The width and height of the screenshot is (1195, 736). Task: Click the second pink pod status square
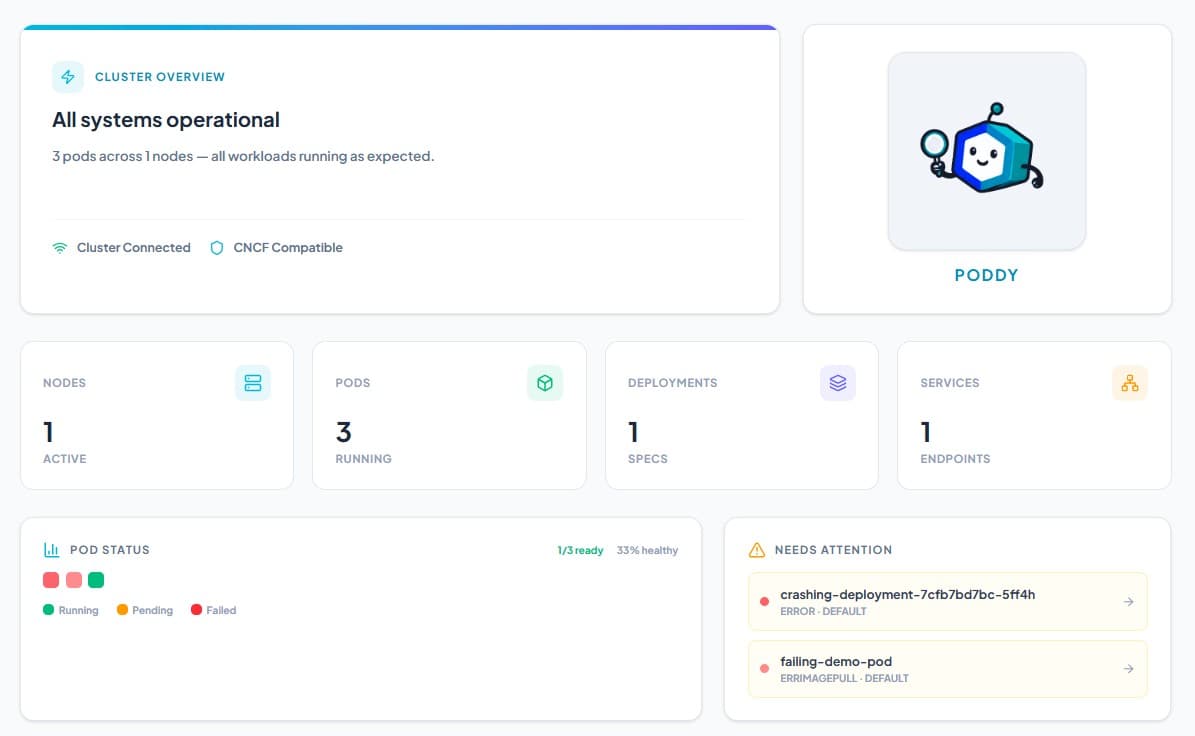[74, 580]
